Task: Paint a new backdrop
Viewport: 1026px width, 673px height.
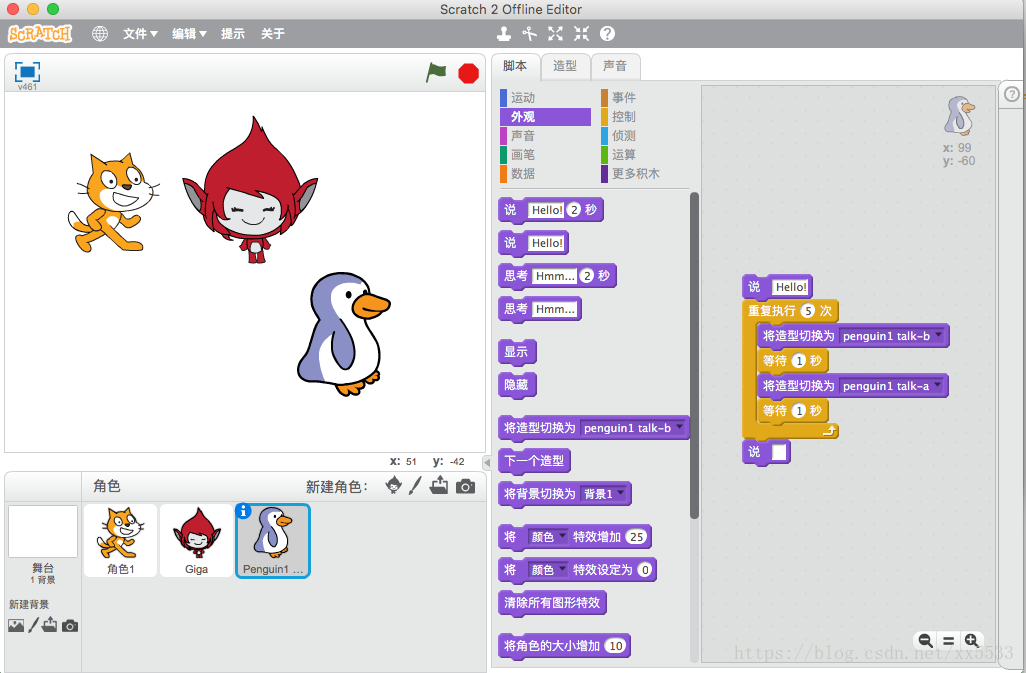Action: coord(33,625)
